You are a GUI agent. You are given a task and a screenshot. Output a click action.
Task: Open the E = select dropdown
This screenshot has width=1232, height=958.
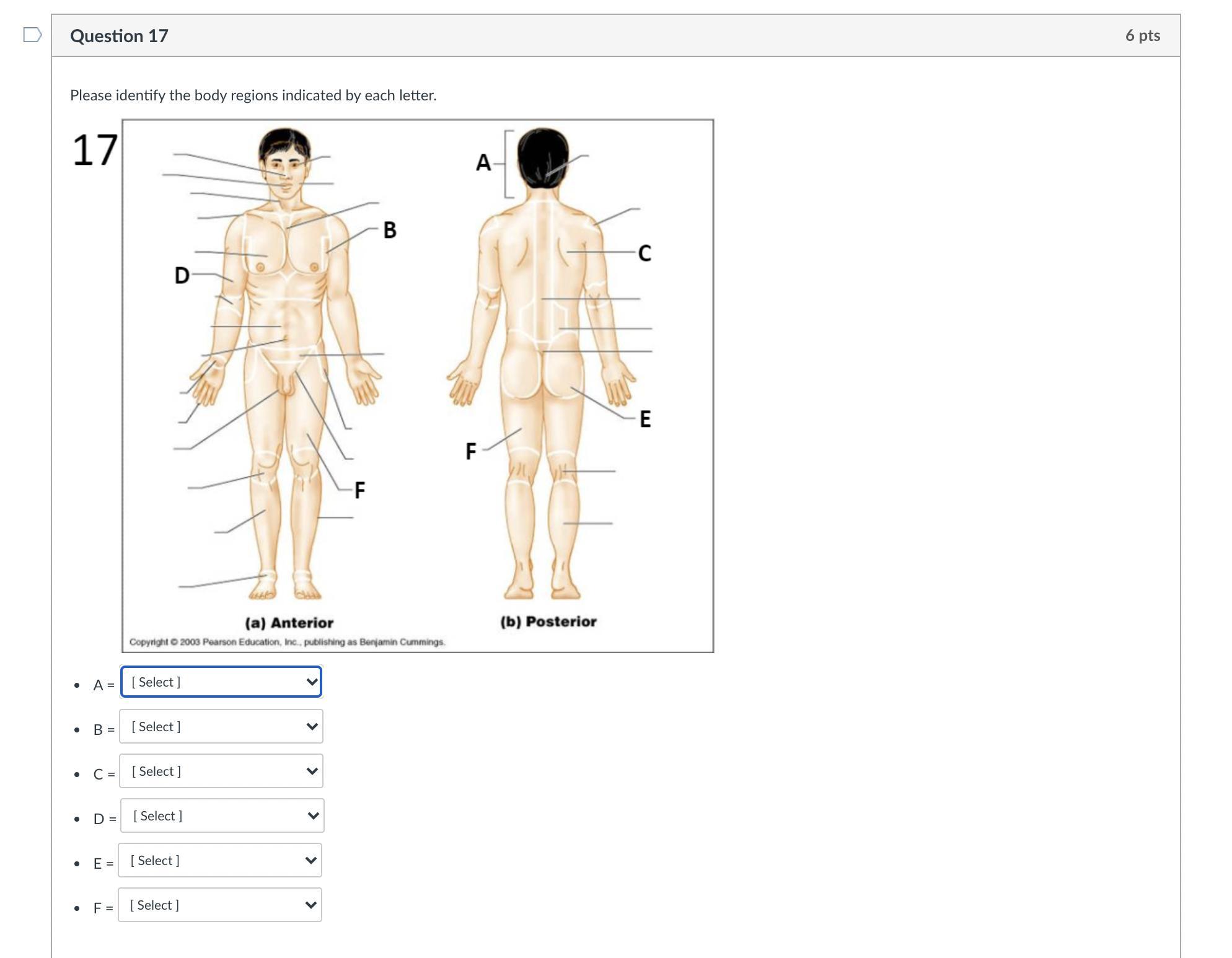pyautogui.click(x=220, y=860)
